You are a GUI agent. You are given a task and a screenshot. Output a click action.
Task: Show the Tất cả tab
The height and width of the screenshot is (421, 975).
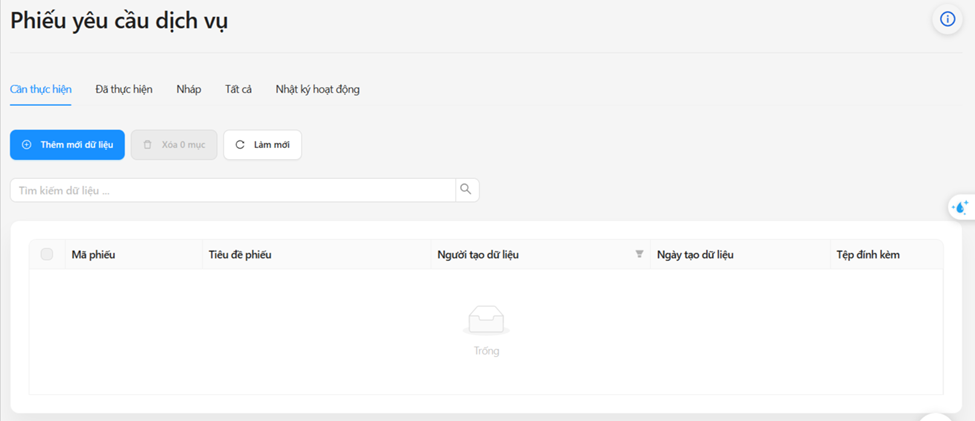pos(238,89)
